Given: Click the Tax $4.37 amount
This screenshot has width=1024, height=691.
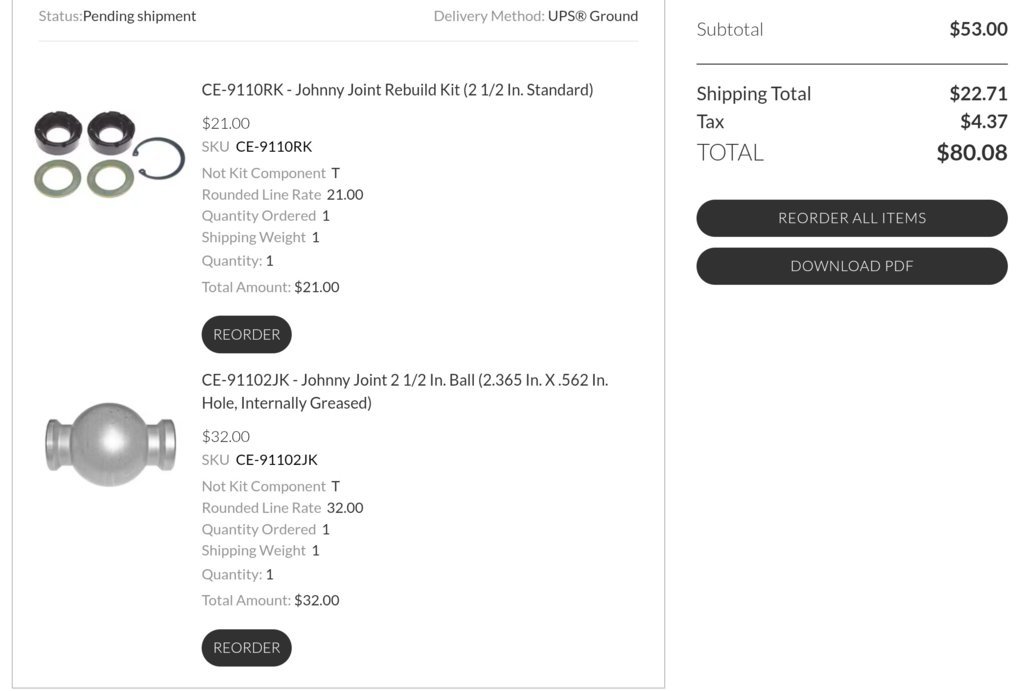Looking at the screenshot, I should click(x=984, y=121).
